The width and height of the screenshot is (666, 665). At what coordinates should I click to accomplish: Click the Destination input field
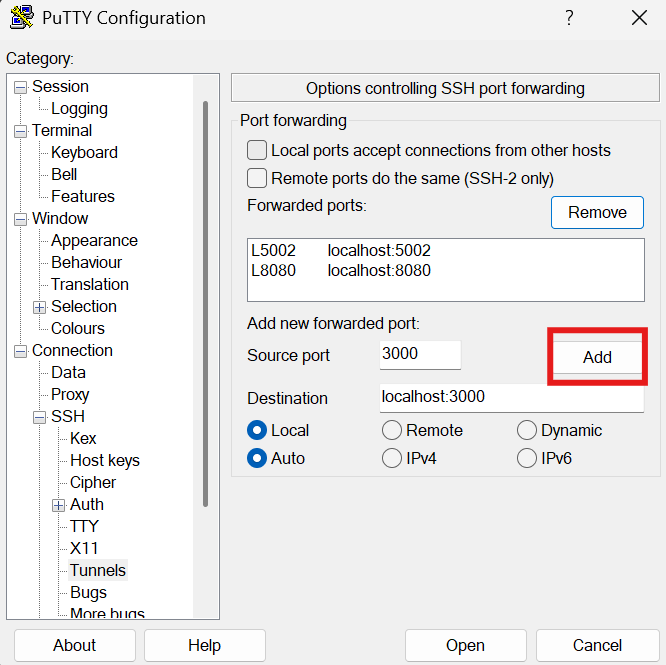tap(512, 398)
